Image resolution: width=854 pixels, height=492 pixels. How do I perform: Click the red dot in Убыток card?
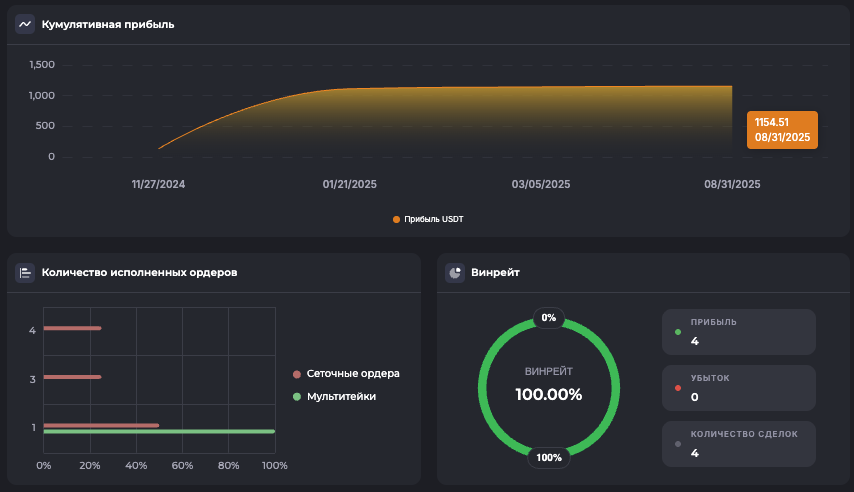click(678, 387)
